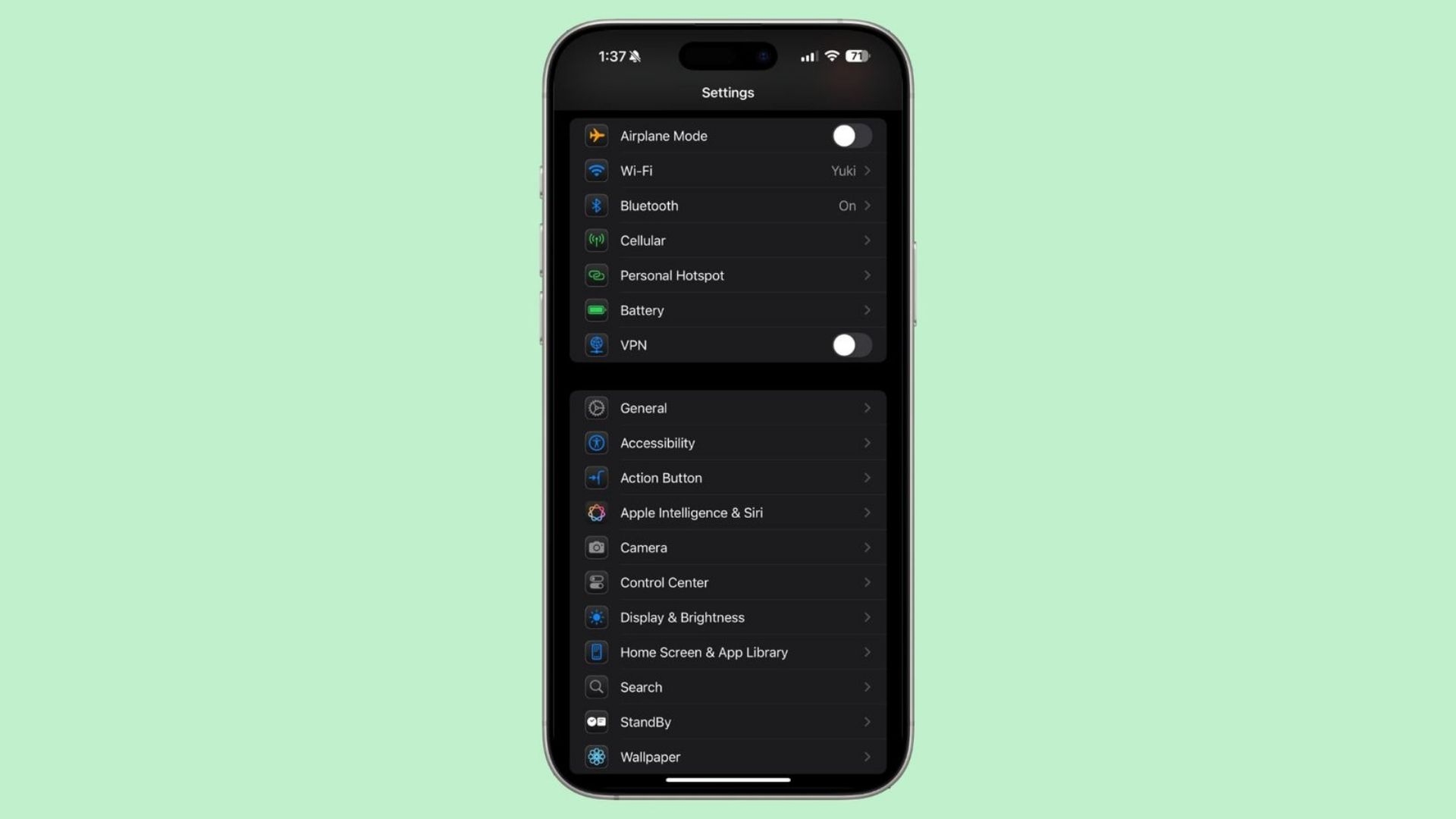Tap the Action Button settings icon

pos(596,477)
